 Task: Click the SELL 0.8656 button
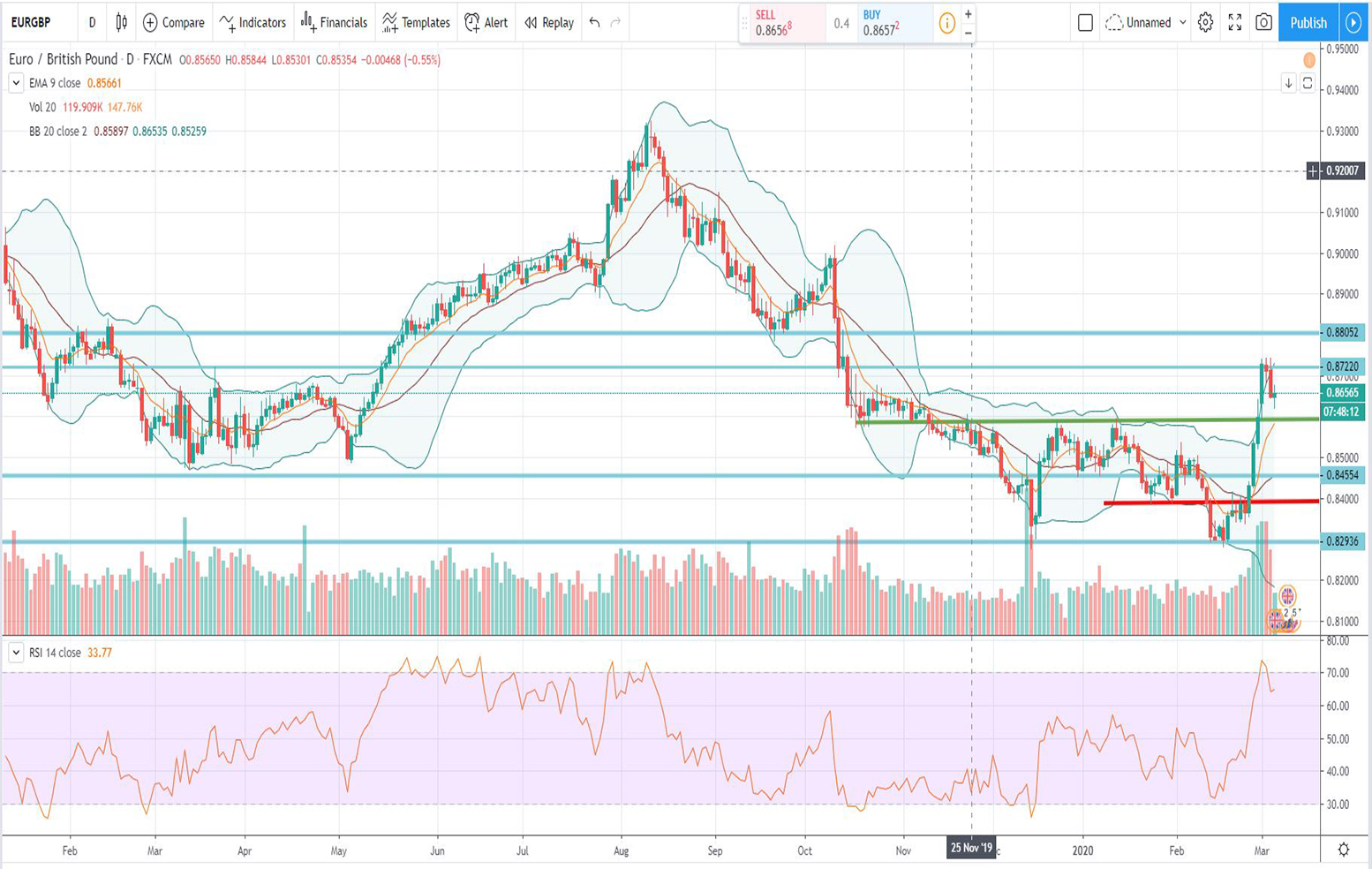click(x=783, y=24)
